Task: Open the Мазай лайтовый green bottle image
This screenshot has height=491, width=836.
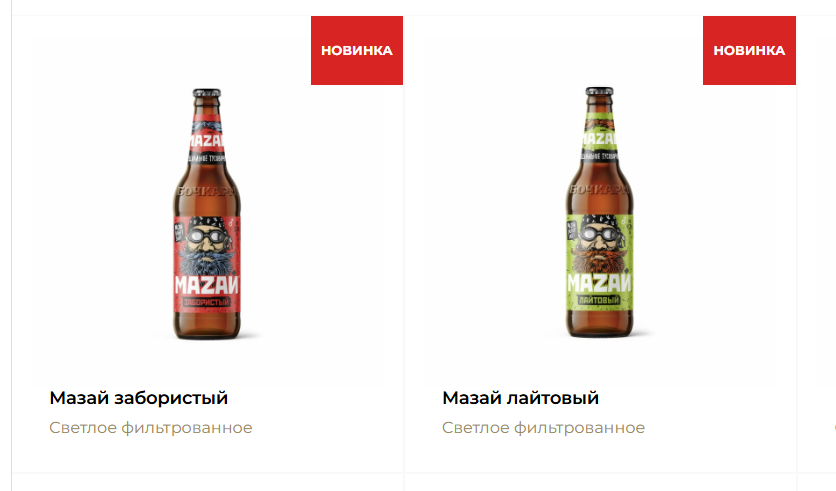Action: coord(599,212)
